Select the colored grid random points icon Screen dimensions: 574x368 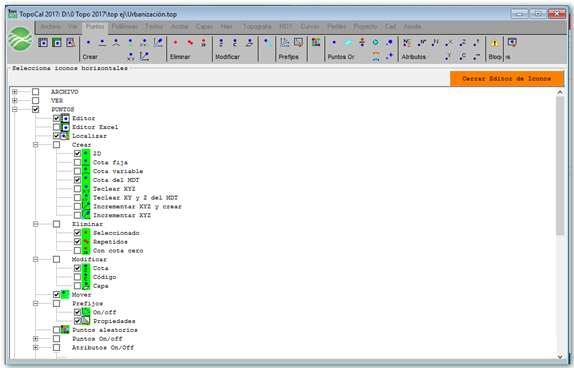[316, 42]
